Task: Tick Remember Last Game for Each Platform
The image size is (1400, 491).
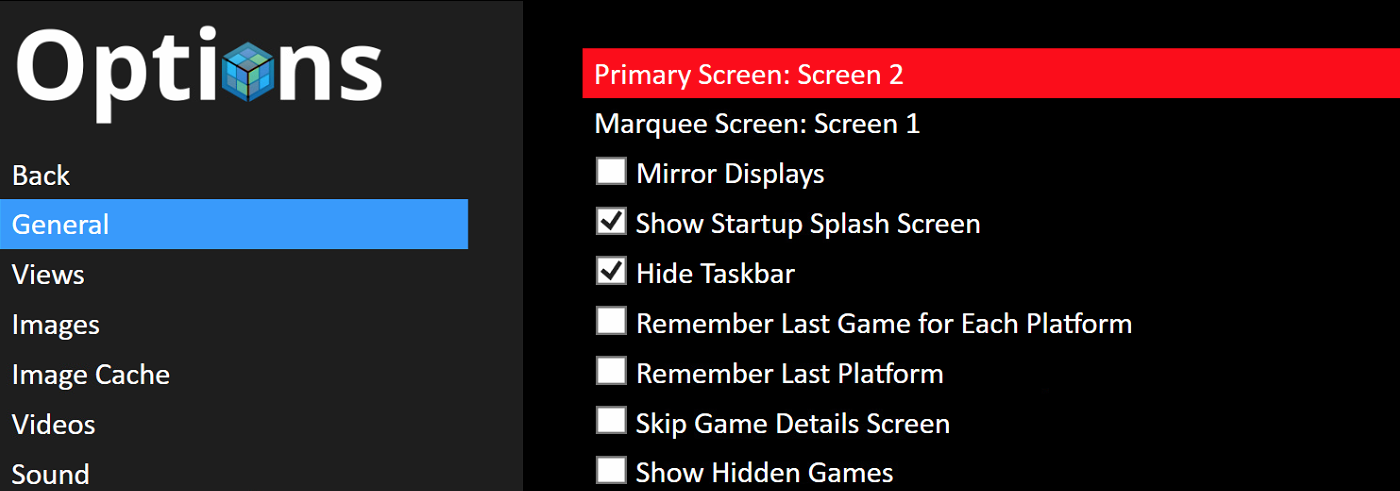Action: pos(611,321)
